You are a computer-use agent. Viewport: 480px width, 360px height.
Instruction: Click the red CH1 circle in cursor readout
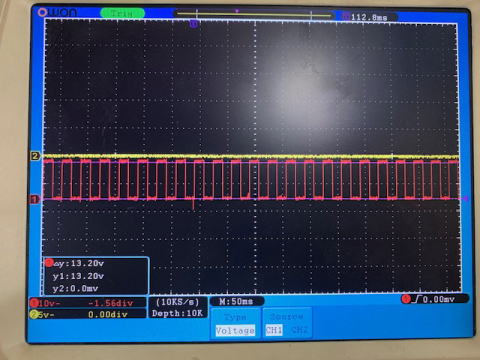coord(49,263)
